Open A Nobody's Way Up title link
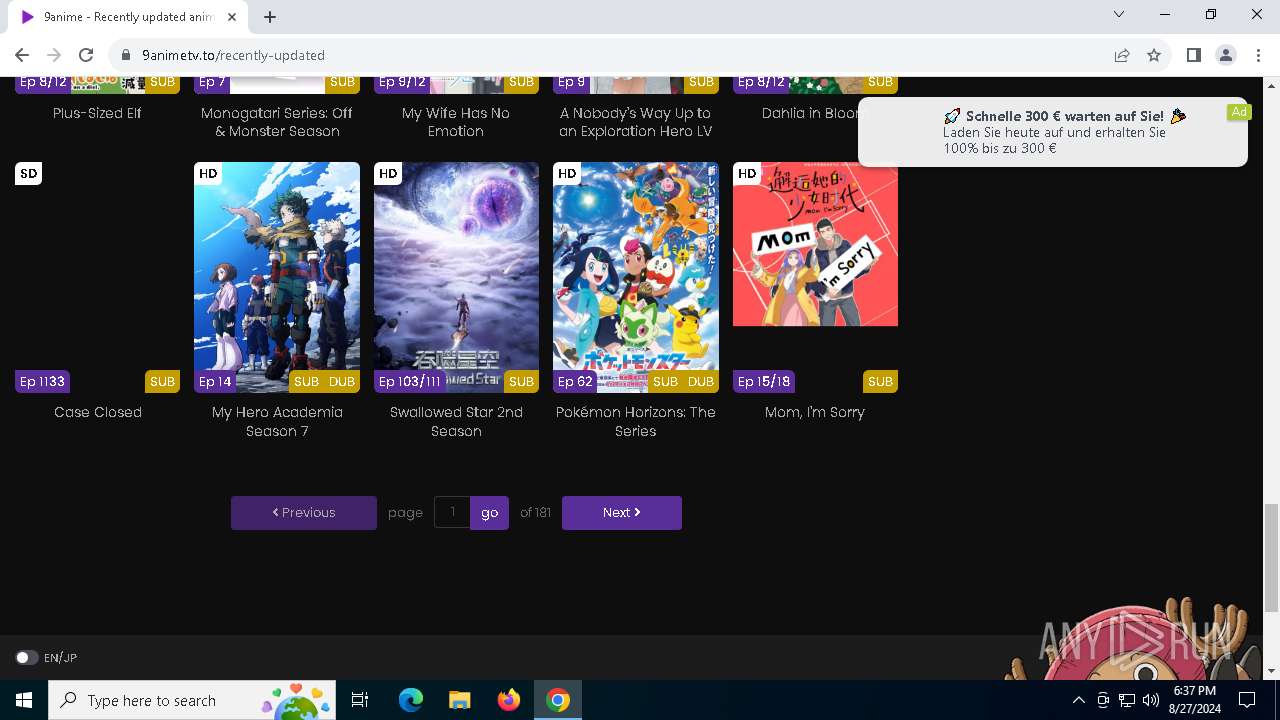1280x720 pixels. click(636, 122)
